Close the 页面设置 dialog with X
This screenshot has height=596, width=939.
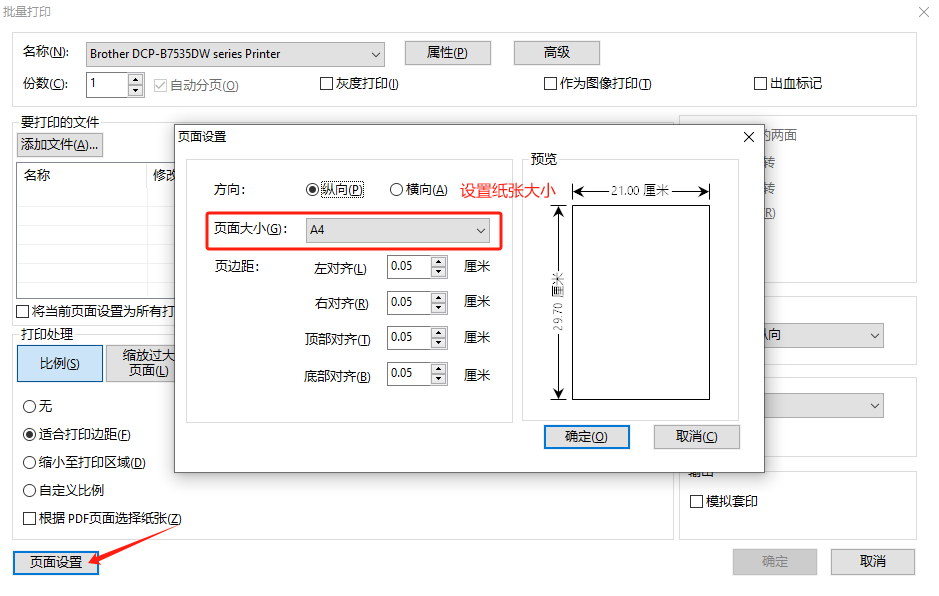tap(748, 137)
